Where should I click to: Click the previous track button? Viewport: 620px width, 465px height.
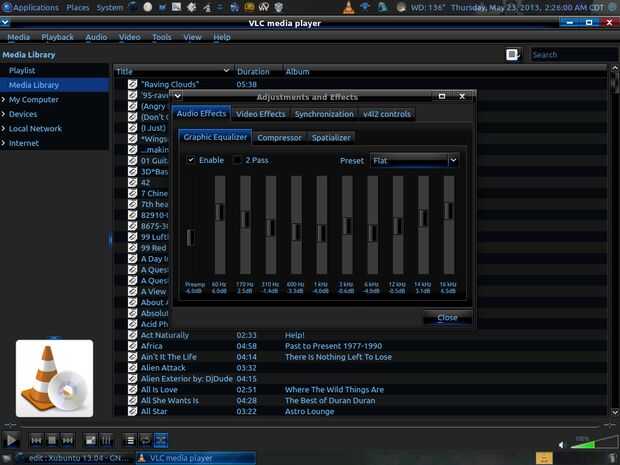[36, 439]
